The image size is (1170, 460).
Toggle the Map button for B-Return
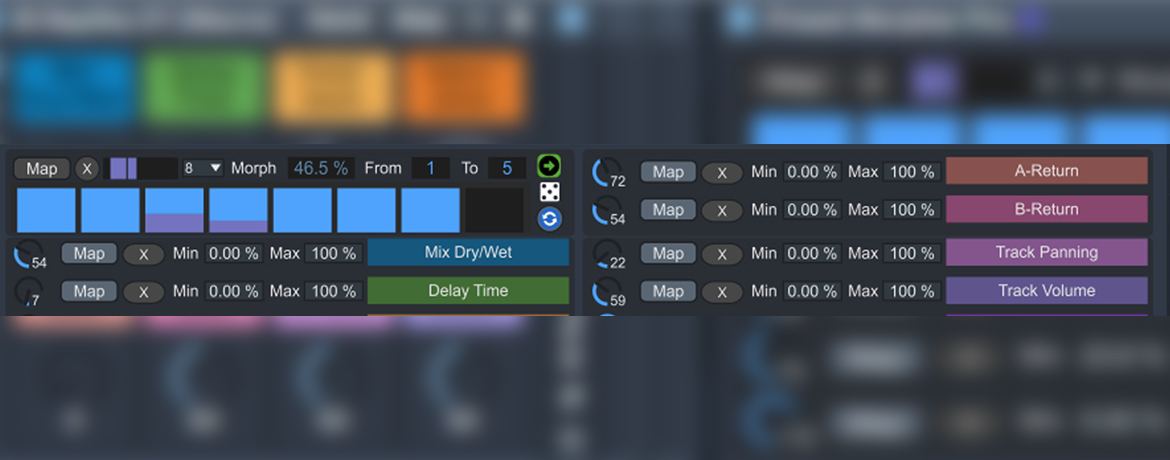click(x=668, y=209)
